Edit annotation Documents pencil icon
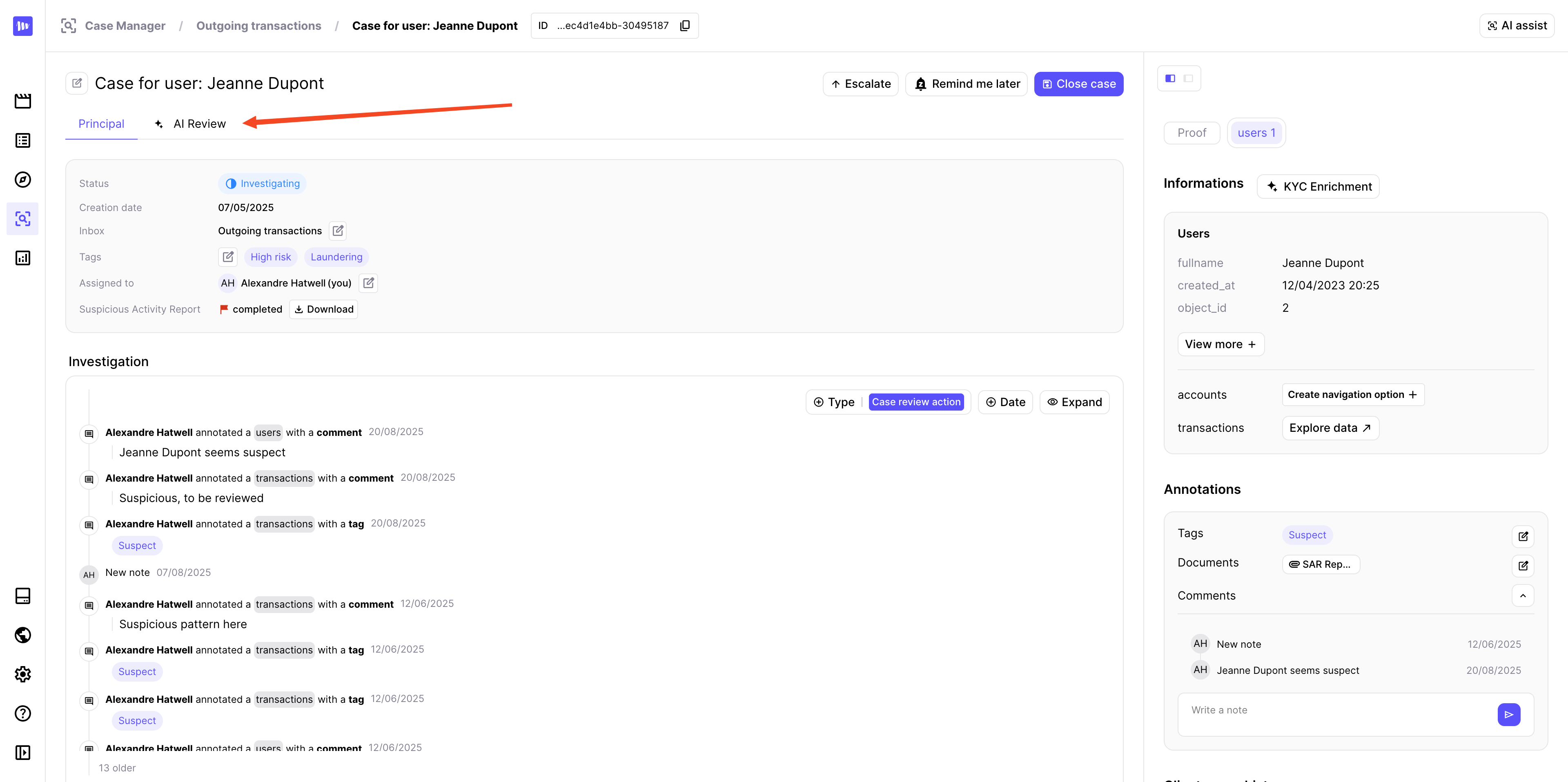 tap(1523, 565)
